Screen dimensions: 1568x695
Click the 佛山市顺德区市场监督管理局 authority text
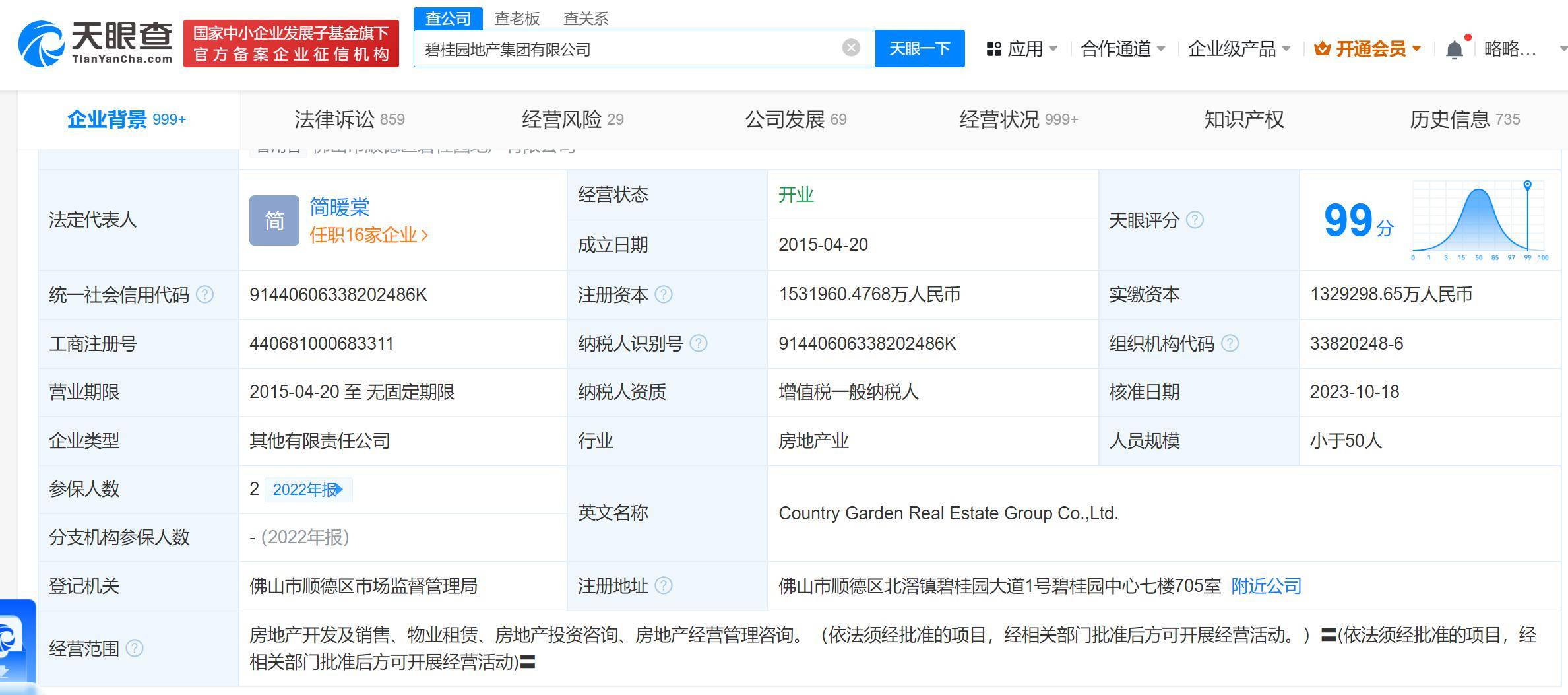coord(363,586)
